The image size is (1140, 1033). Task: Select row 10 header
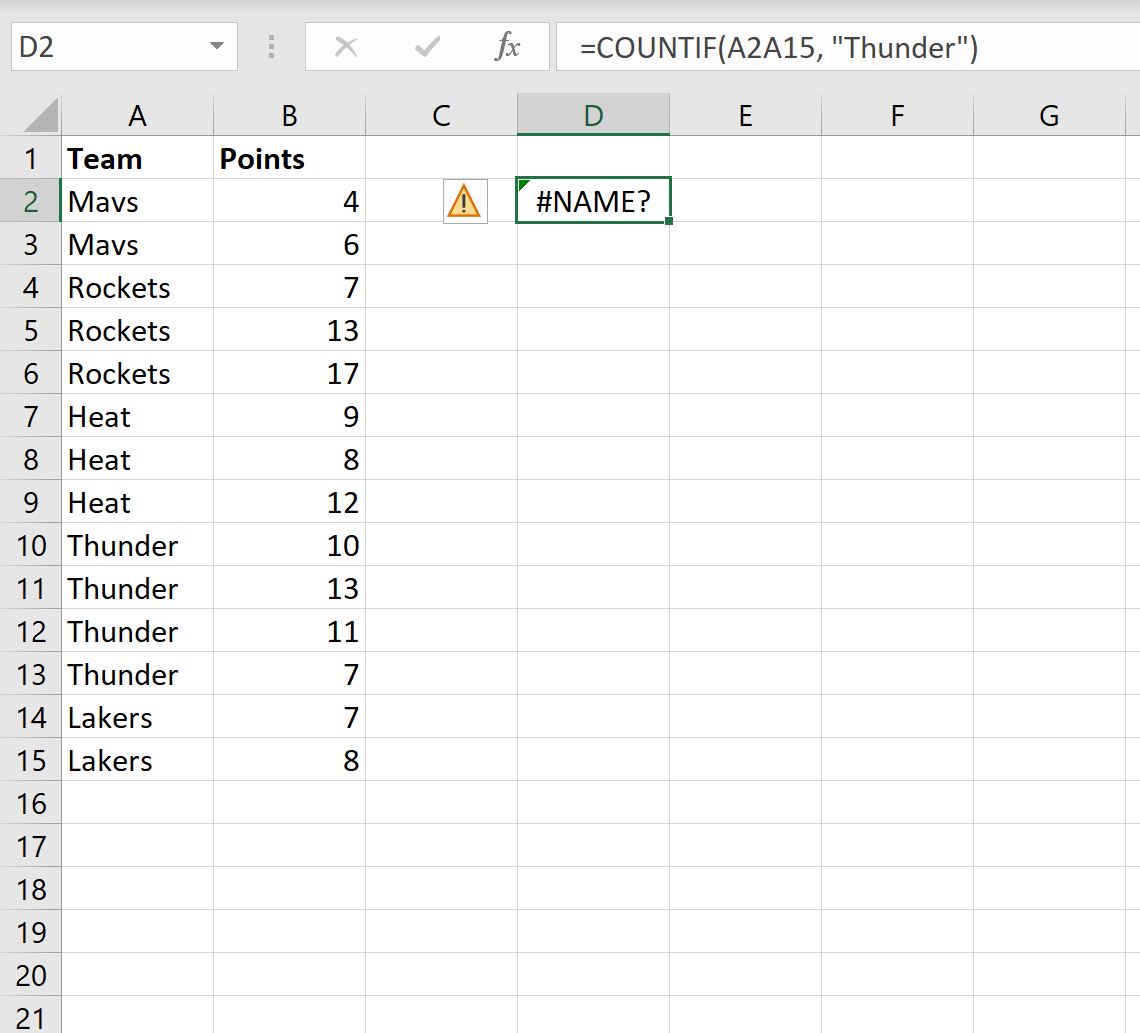31,545
